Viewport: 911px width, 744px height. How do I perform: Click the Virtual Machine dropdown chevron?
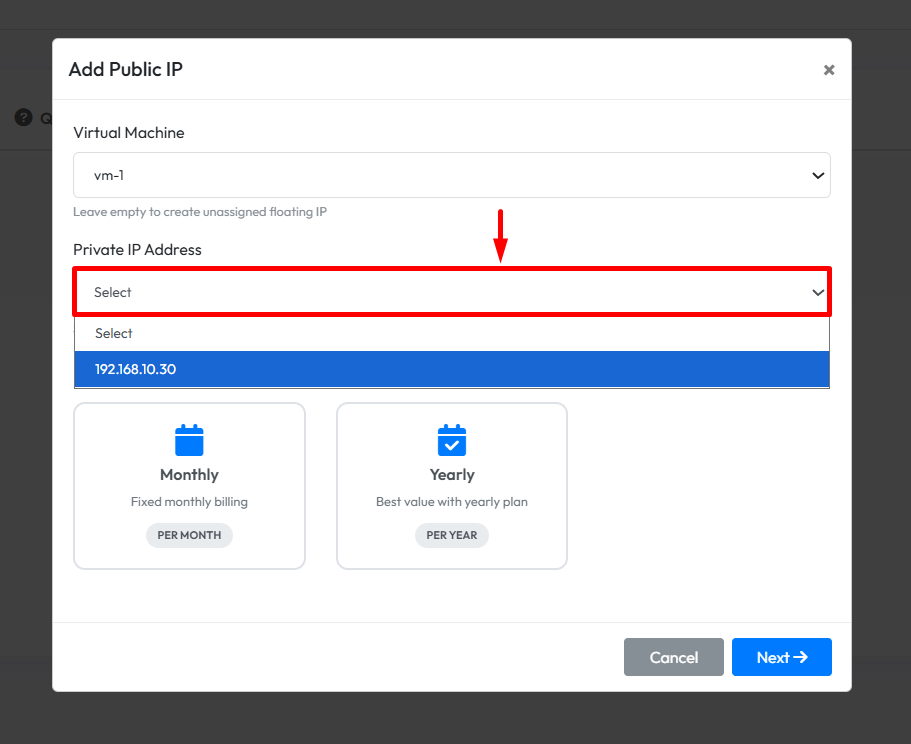pos(818,176)
